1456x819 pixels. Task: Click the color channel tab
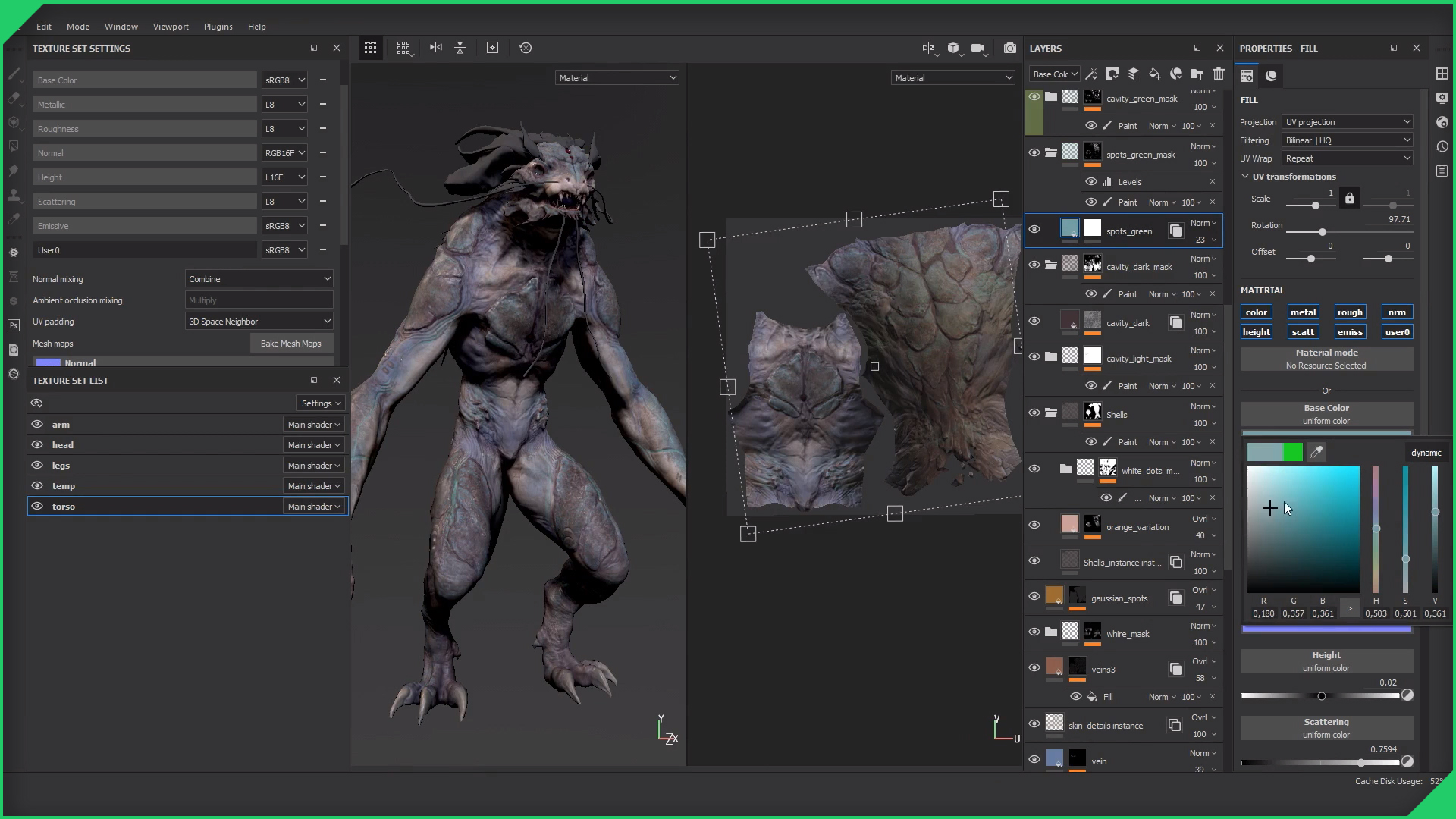pyautogui.click(x=1256, y=312)
